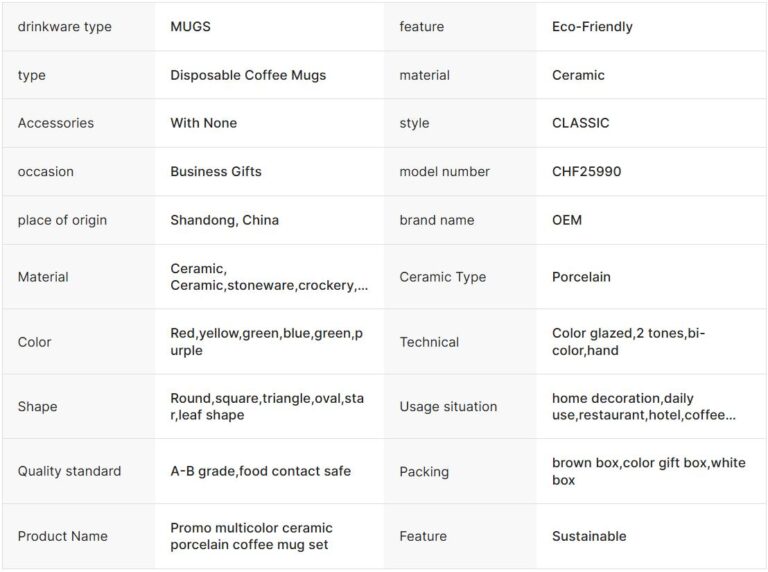
Task: Select the Usage situation label
Action: [448, 407]
